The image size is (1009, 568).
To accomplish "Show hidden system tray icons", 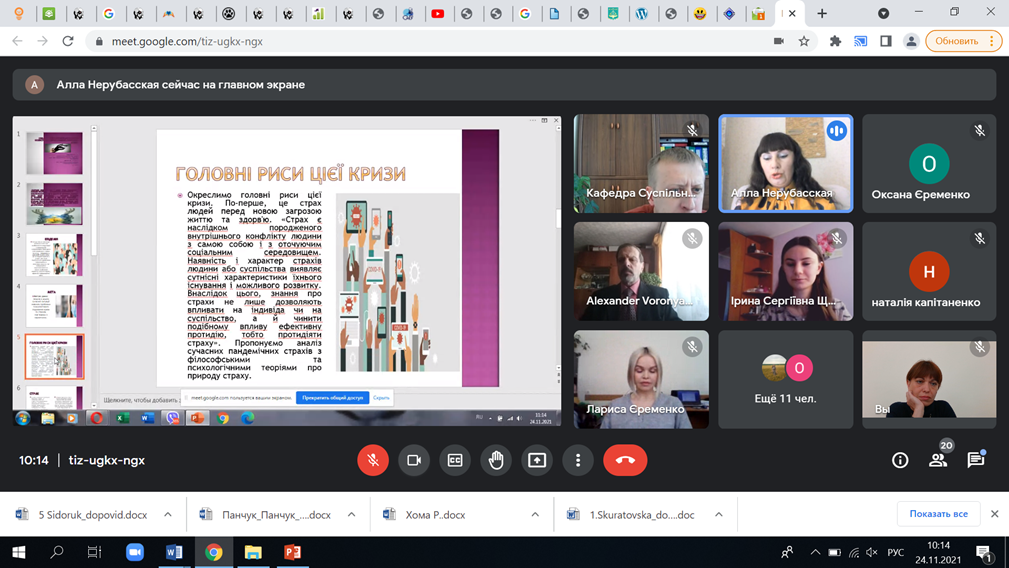I will click(815, 552).
